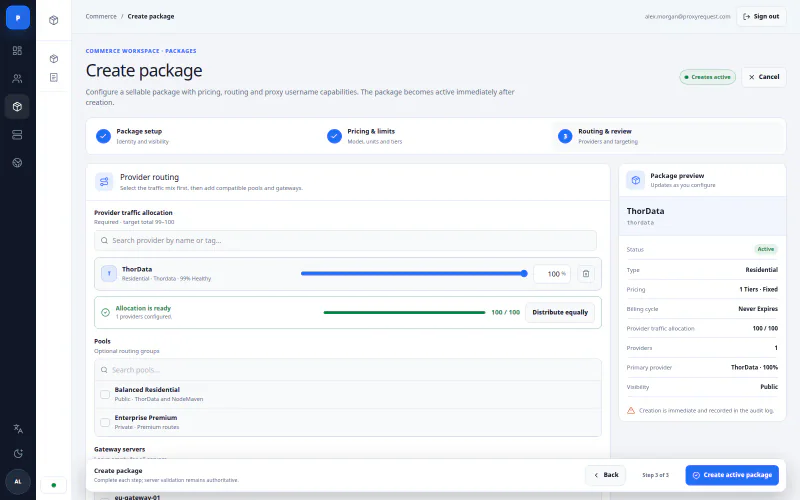The width and height of the screenshot is (800, 500).
Task: Click the Active status badge in preview
Action: click(x=765, y=249)
